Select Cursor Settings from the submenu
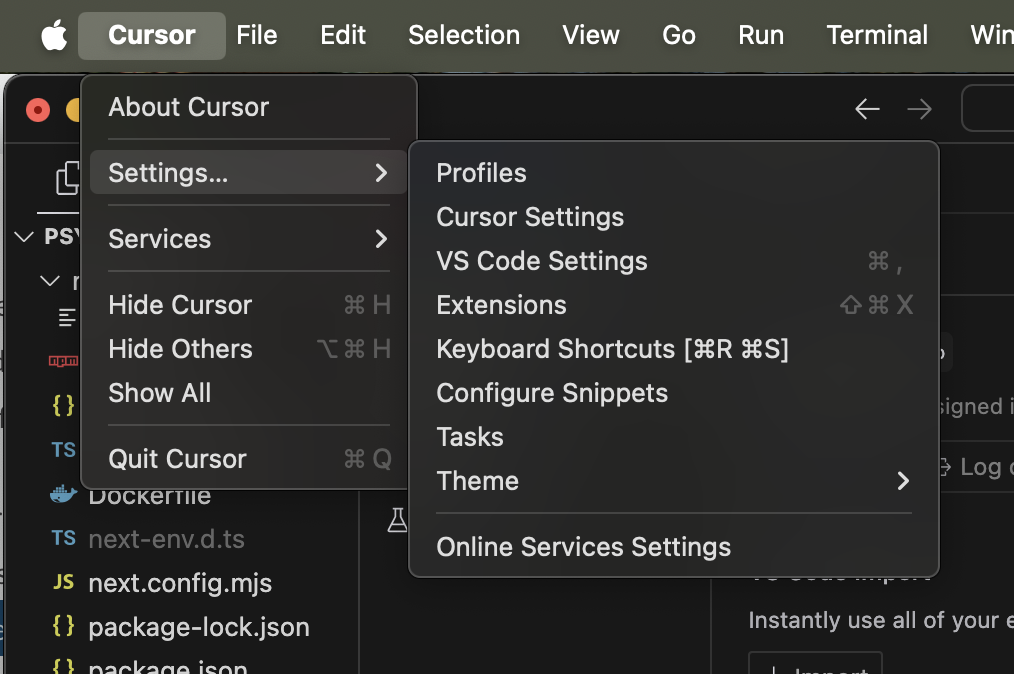This screenshot has width=1014, height=674. pyautogui.click(x=529, y=217)
